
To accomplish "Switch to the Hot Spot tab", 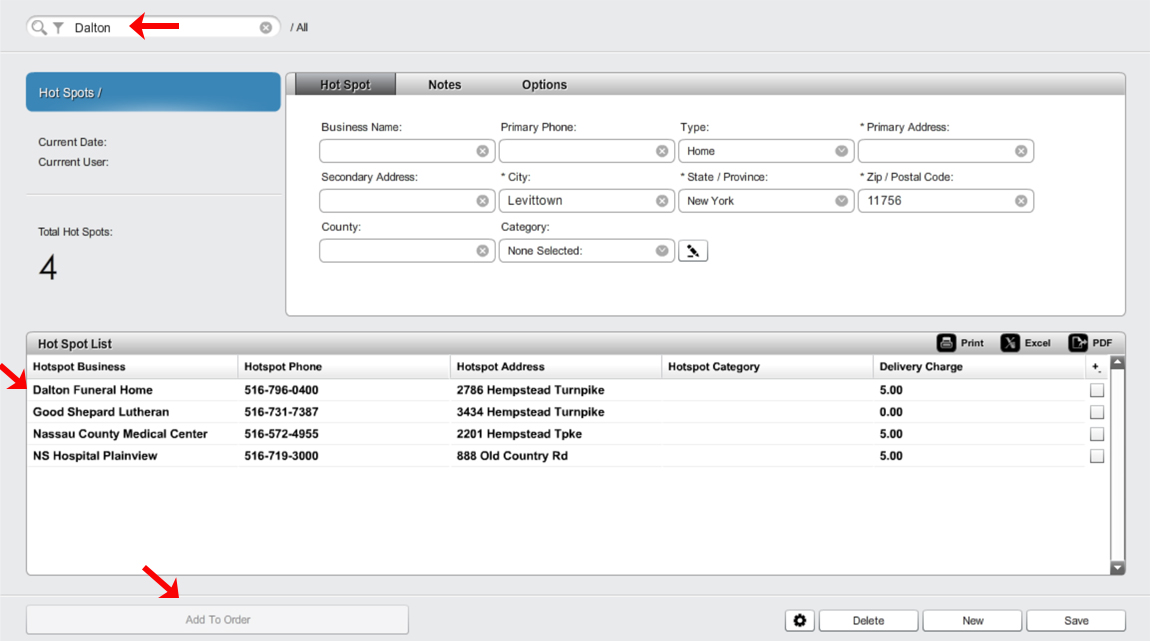I will pos(345,84).
